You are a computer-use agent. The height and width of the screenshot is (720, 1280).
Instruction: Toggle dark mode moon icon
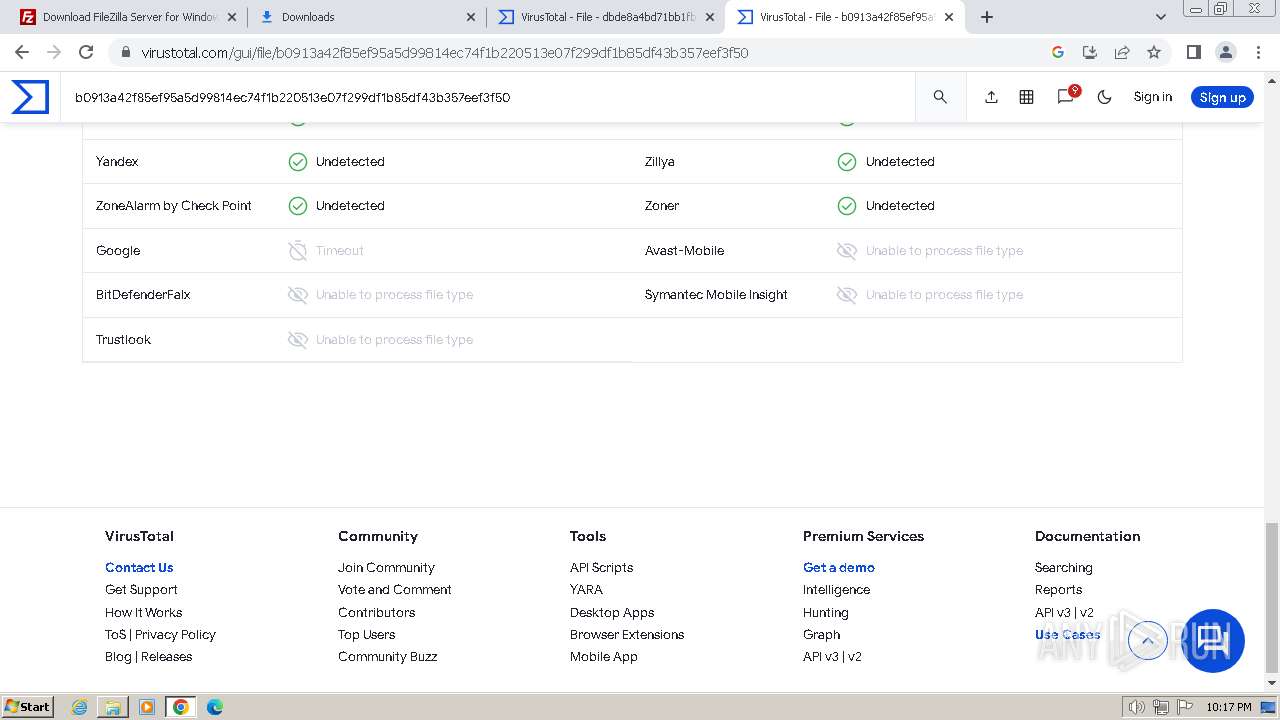(1104, 97)
